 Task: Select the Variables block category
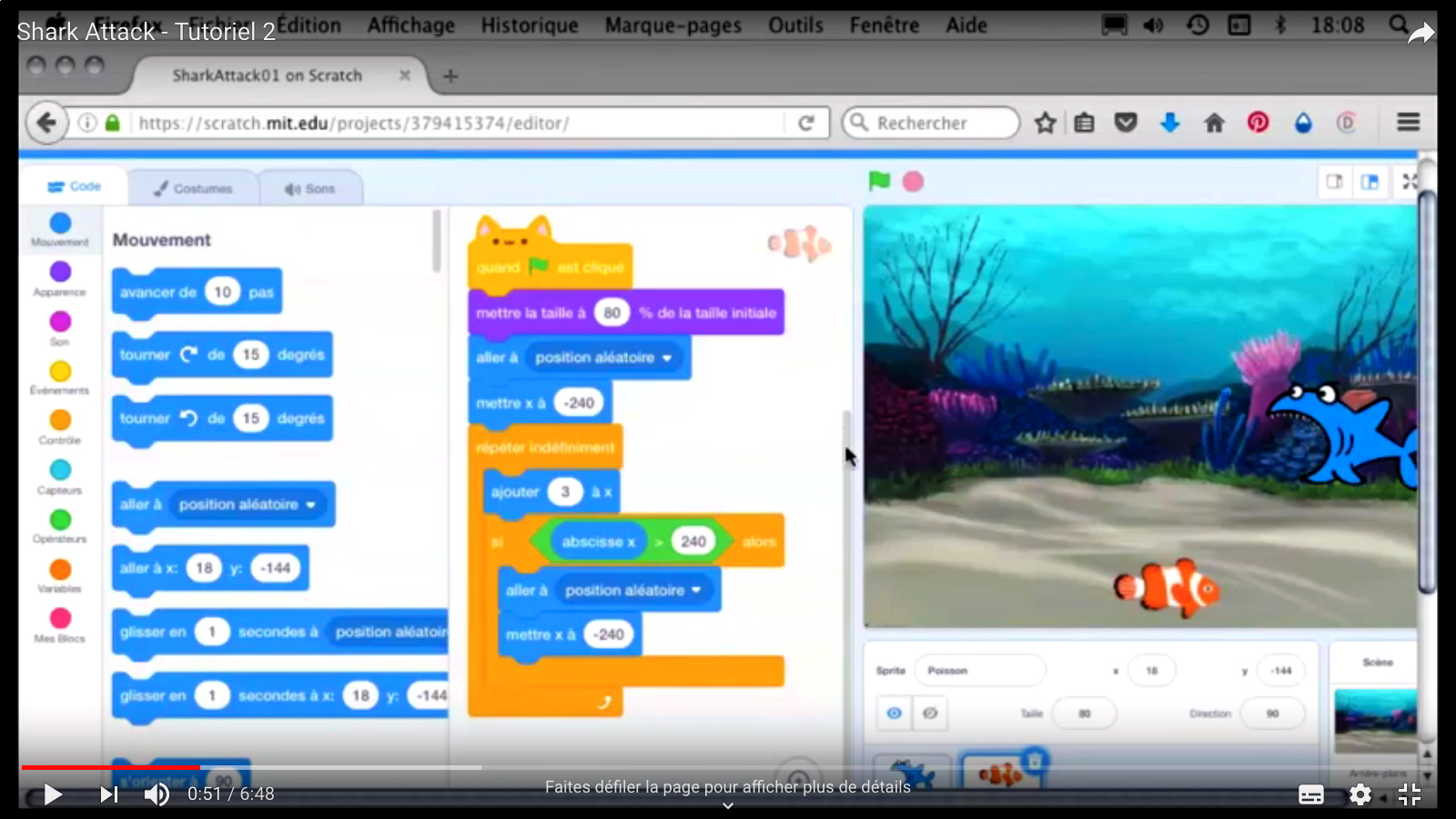pos(60,575)
